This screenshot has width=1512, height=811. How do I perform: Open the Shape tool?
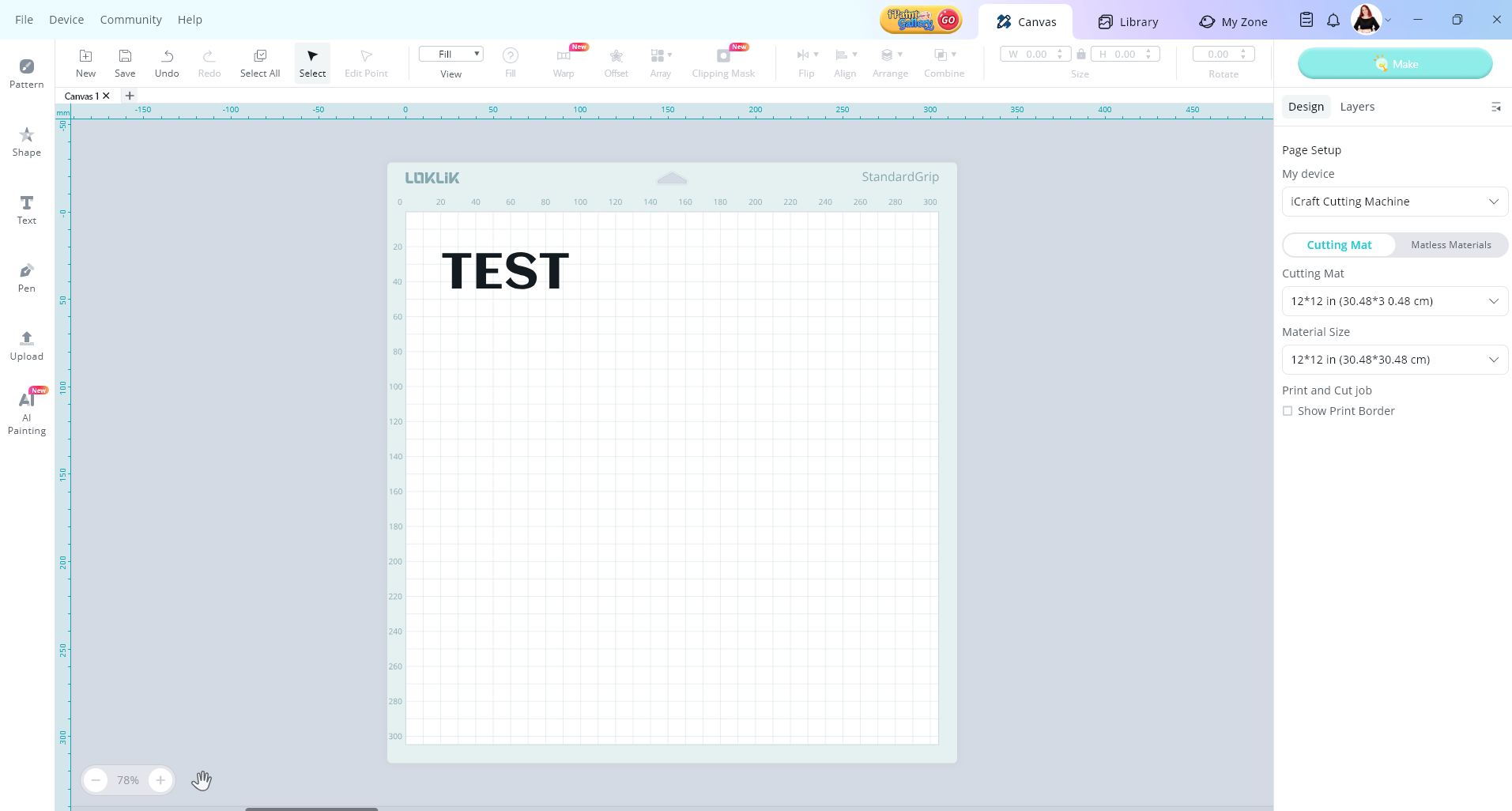(x=27, y=141)
